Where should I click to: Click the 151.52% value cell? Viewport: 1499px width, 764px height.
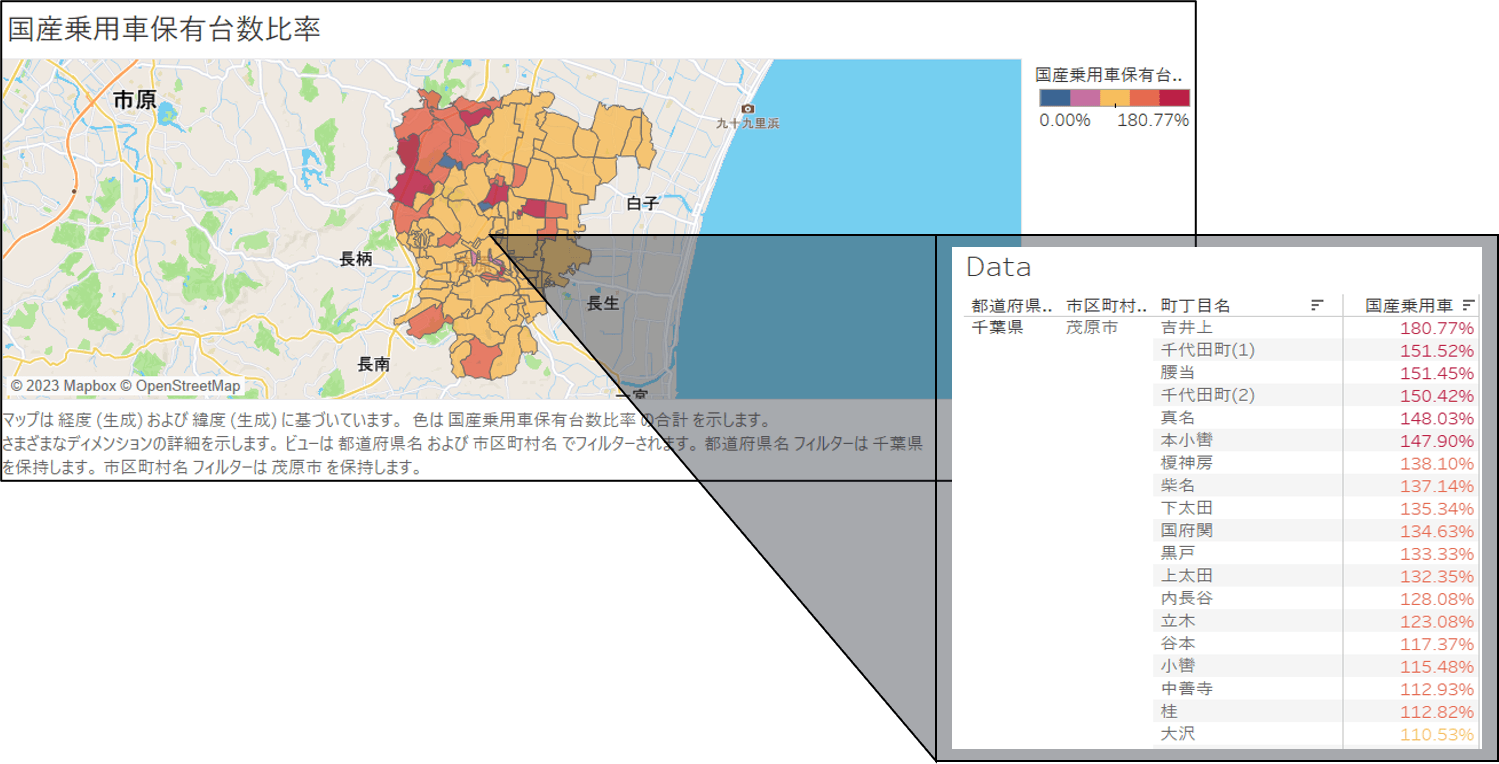pyautogui.click(x=1437, y=351)
